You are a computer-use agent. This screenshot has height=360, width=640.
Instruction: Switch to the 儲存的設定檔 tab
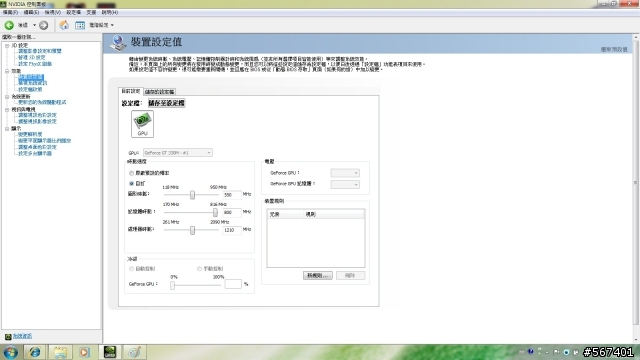click(x=160, y=92)
